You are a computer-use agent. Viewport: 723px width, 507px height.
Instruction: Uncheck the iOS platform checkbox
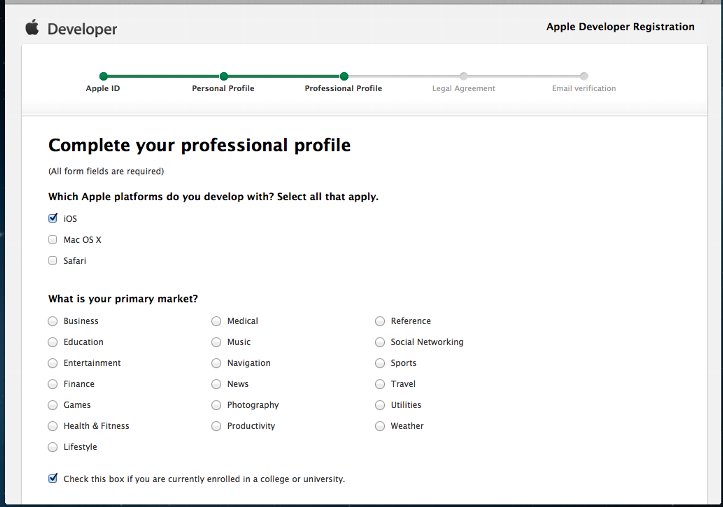(x=53, y=219)
